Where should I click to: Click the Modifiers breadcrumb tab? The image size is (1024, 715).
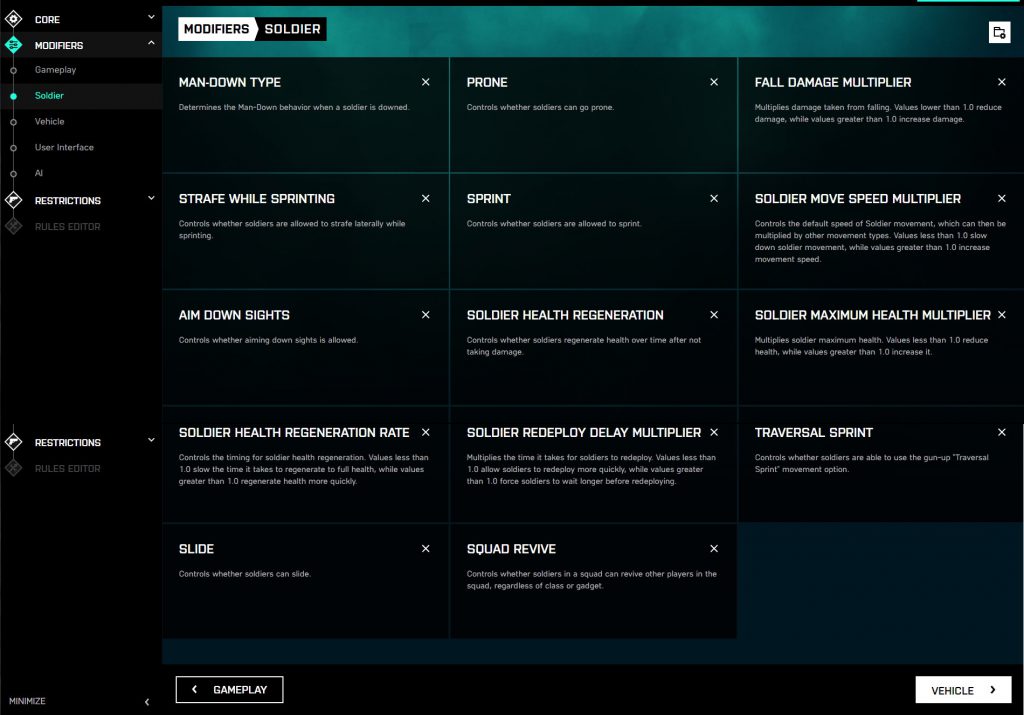click(216, 29)
